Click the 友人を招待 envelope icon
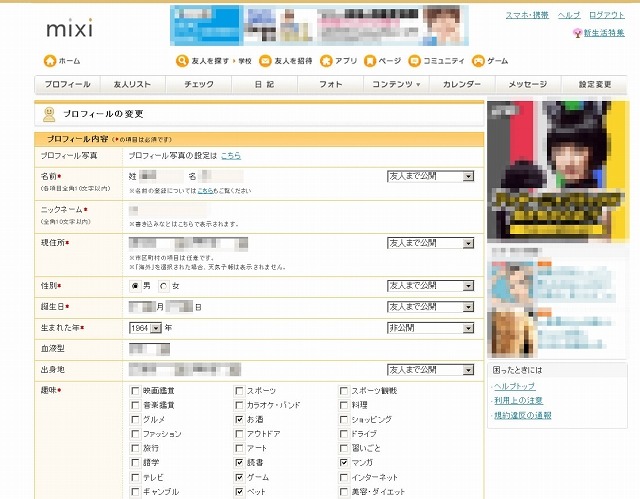640x499 pixels. [265, 61]
